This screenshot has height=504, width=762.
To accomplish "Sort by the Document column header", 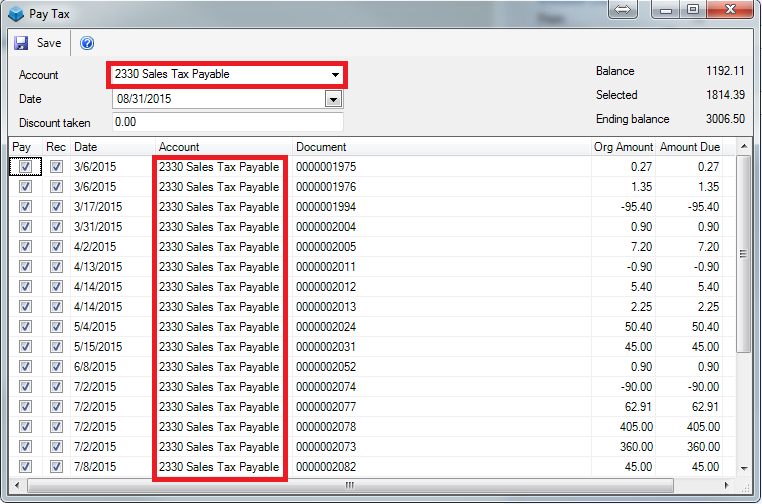I will (440, 147).
